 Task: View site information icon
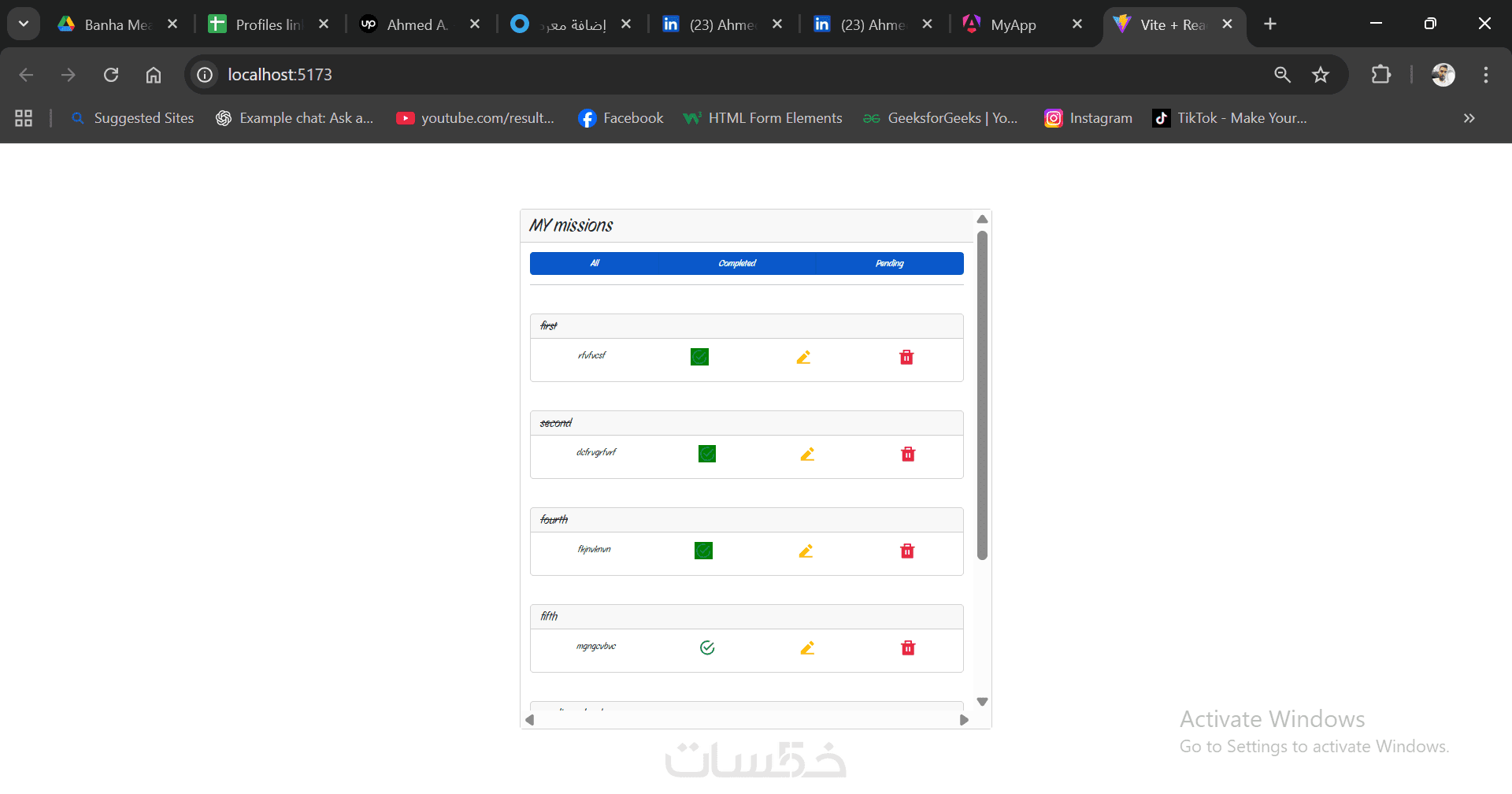[205, 75]
